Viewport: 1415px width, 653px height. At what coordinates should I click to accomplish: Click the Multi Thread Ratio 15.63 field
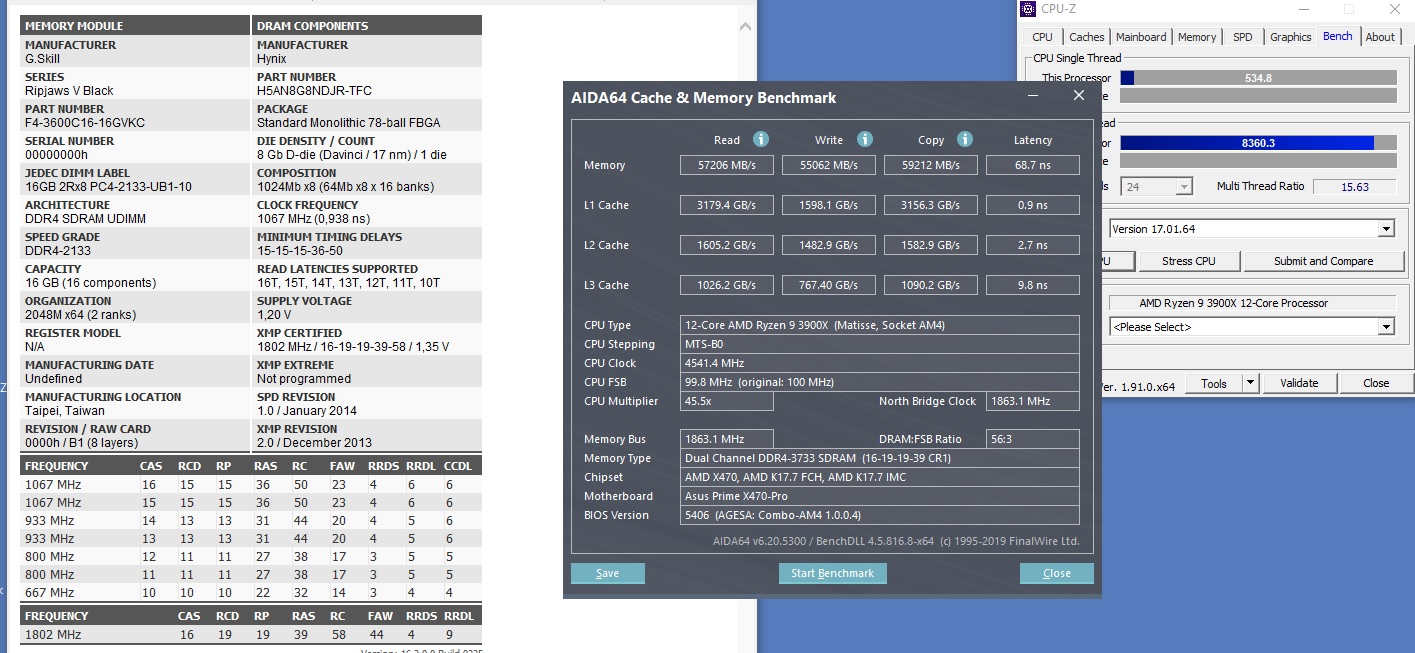pyautogui.click(x=1355, y=186)
